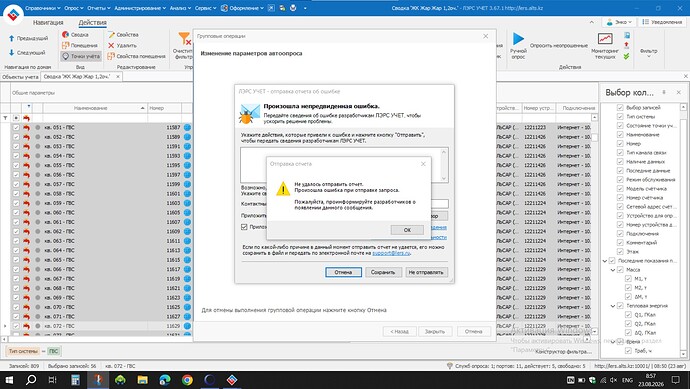690x389 pixels.
Task: Click the Удалить red cross icon
Action: pyautogui.click(x=111, y=45)
